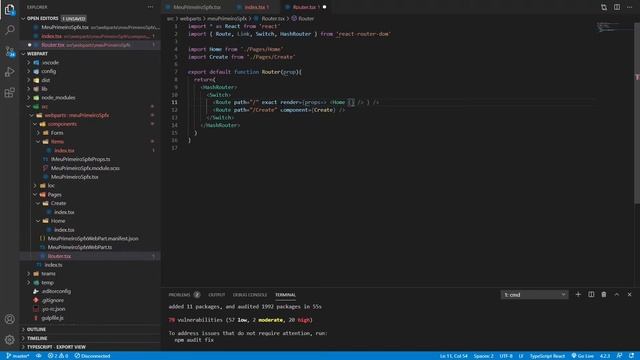Split the editor to the right
The height and width of the screenshot is (360, 640).
tap(617, 7)
